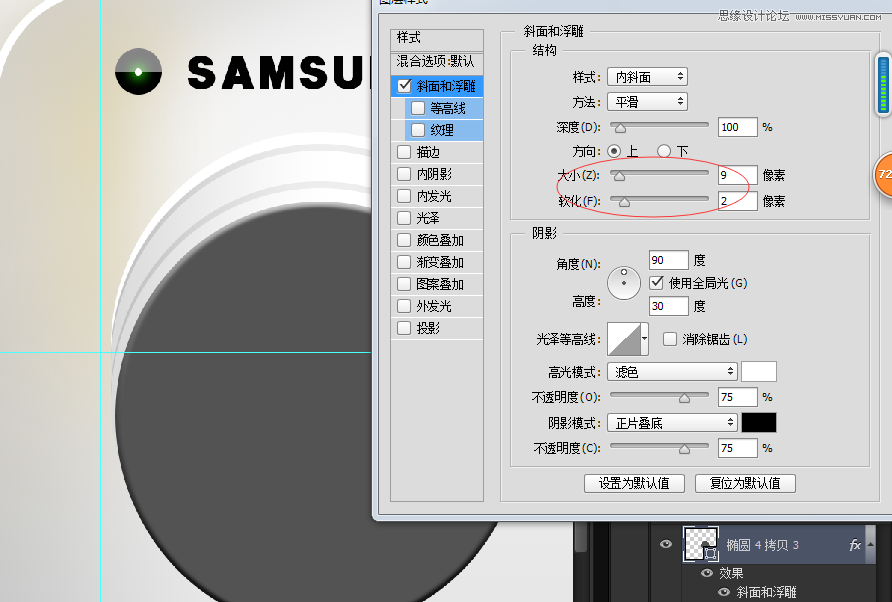Open the 光泽等高线 picker arrow
This screenshot has height=602, width=892.
tap(644, 339)
